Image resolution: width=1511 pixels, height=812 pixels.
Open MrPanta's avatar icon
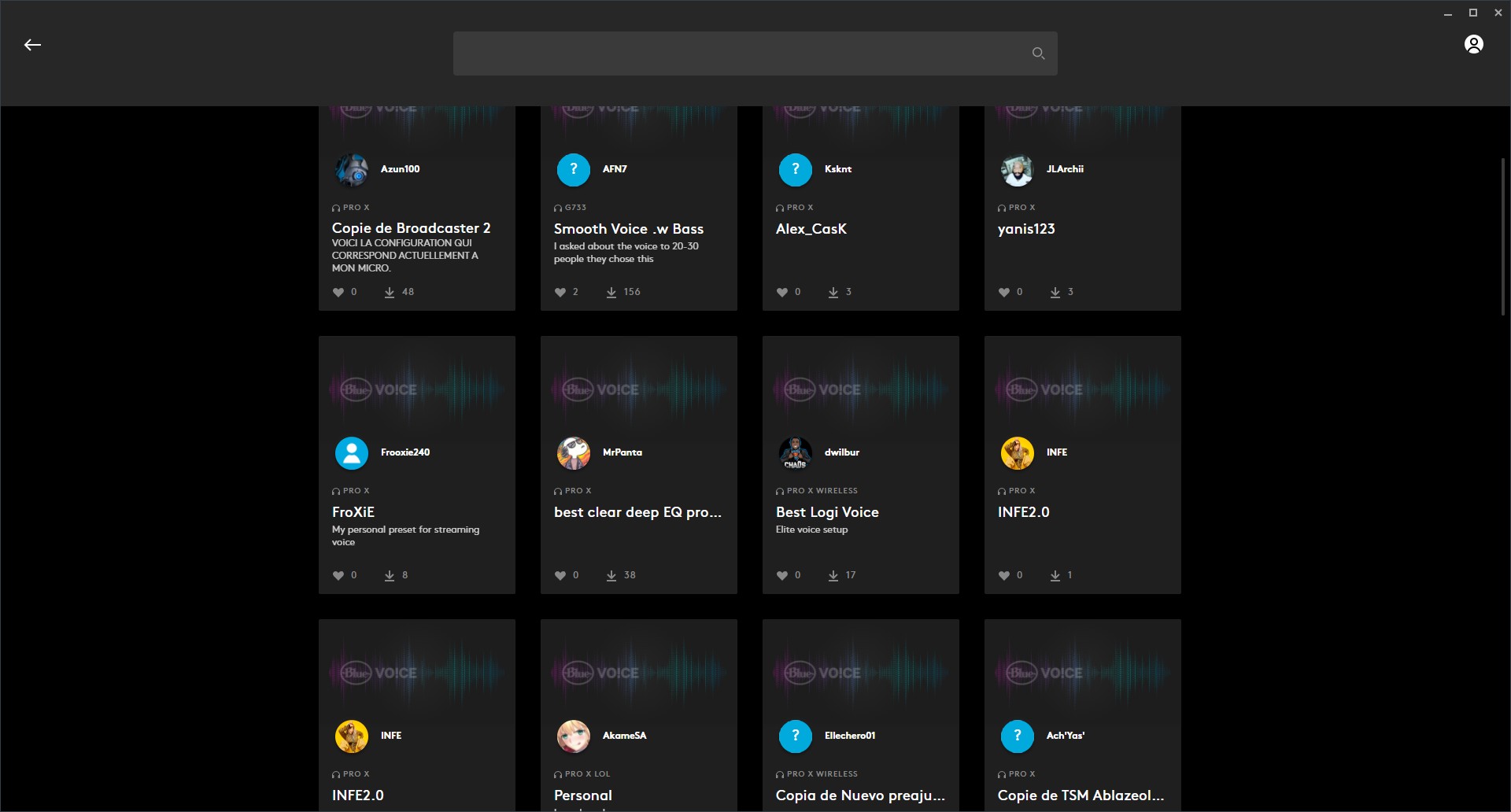pyautogui.click(x=574, y=452)
